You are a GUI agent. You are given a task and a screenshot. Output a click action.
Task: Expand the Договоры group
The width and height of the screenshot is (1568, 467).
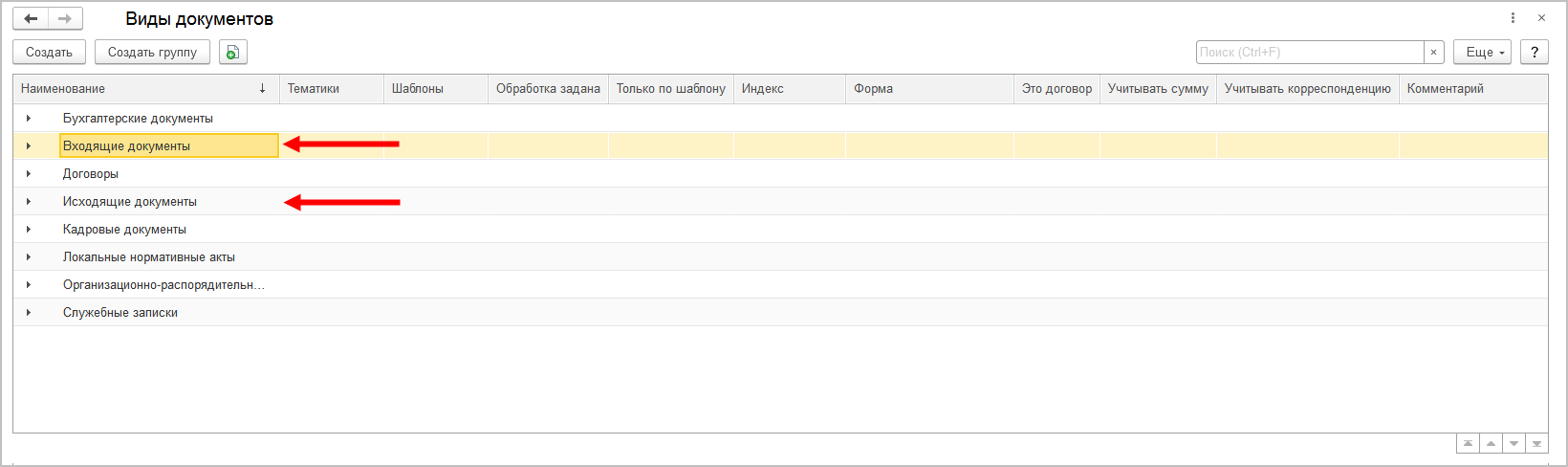(29, 174)
